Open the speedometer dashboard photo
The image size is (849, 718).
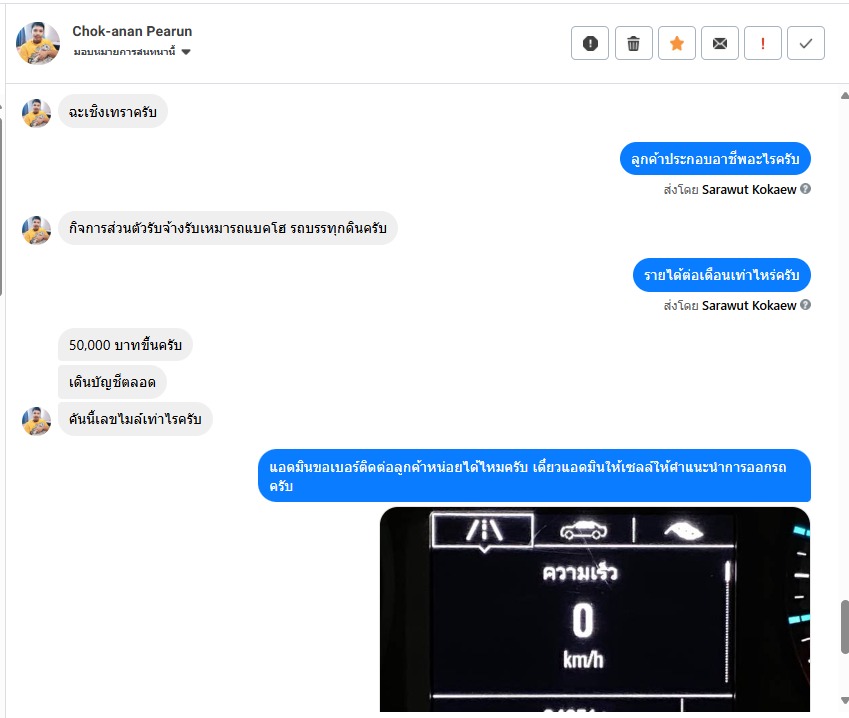tap(595, 609)
